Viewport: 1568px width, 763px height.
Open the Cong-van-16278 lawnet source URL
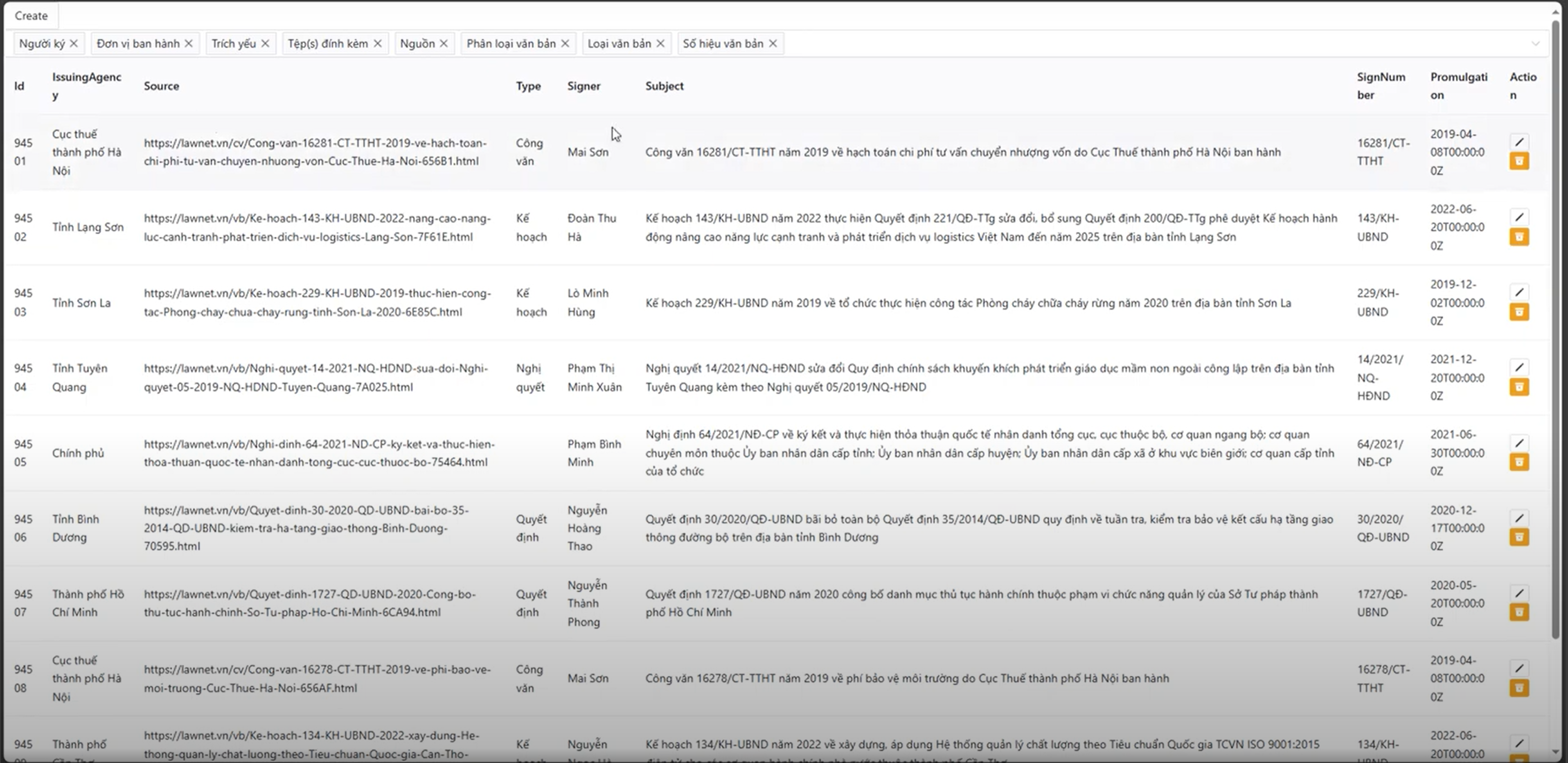pos(317,678)
